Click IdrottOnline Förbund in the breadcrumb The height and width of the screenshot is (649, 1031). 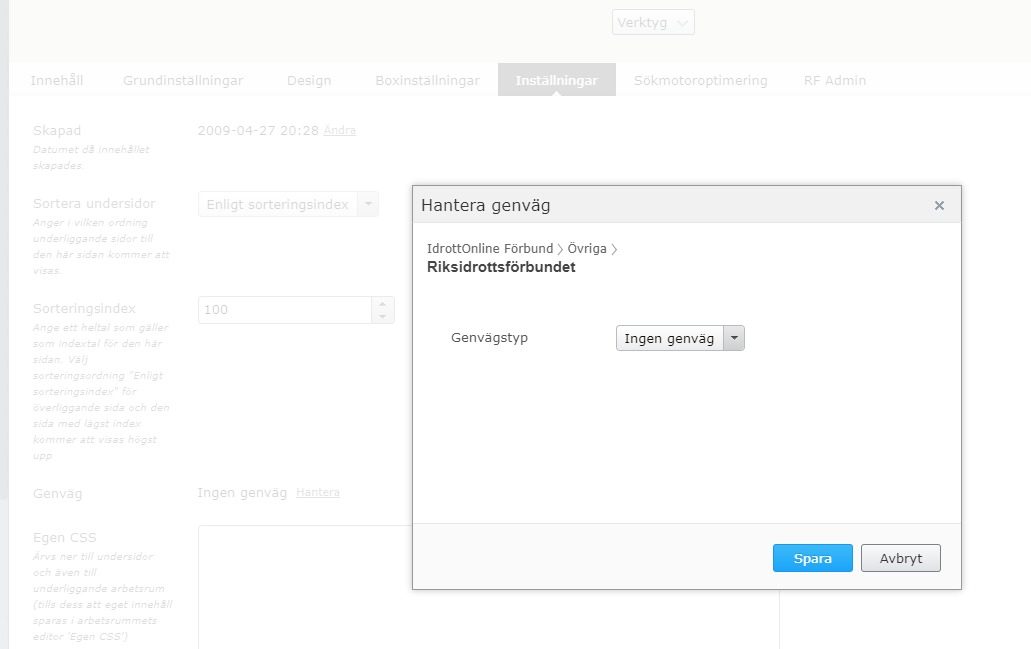pos(489,249)
